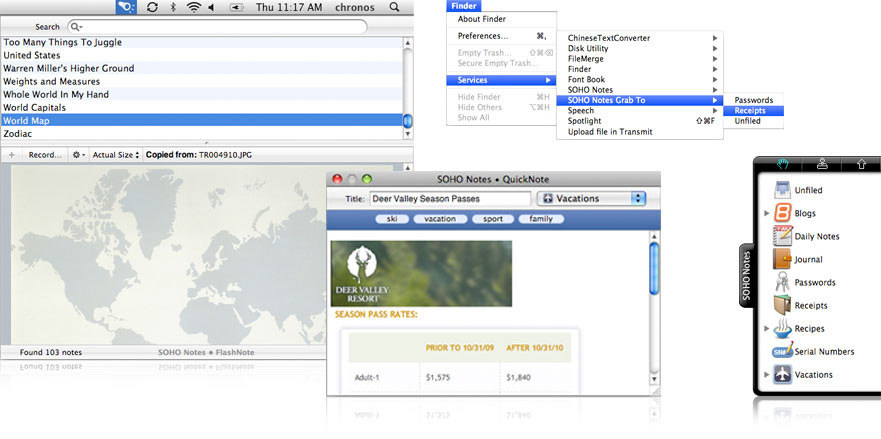Click the SOHO Notes side tab
The height and width of the screenshot is (439, 881).
click(x=746, y=275)
